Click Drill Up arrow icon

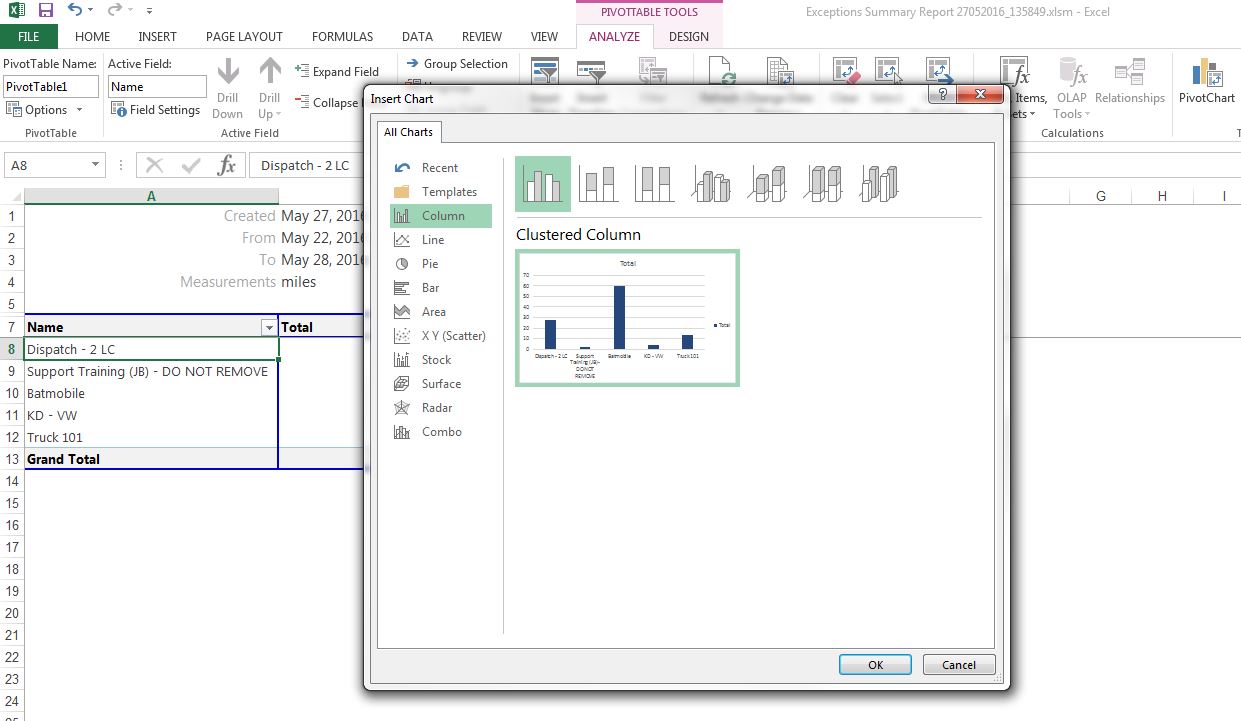(x=270, y=73)
